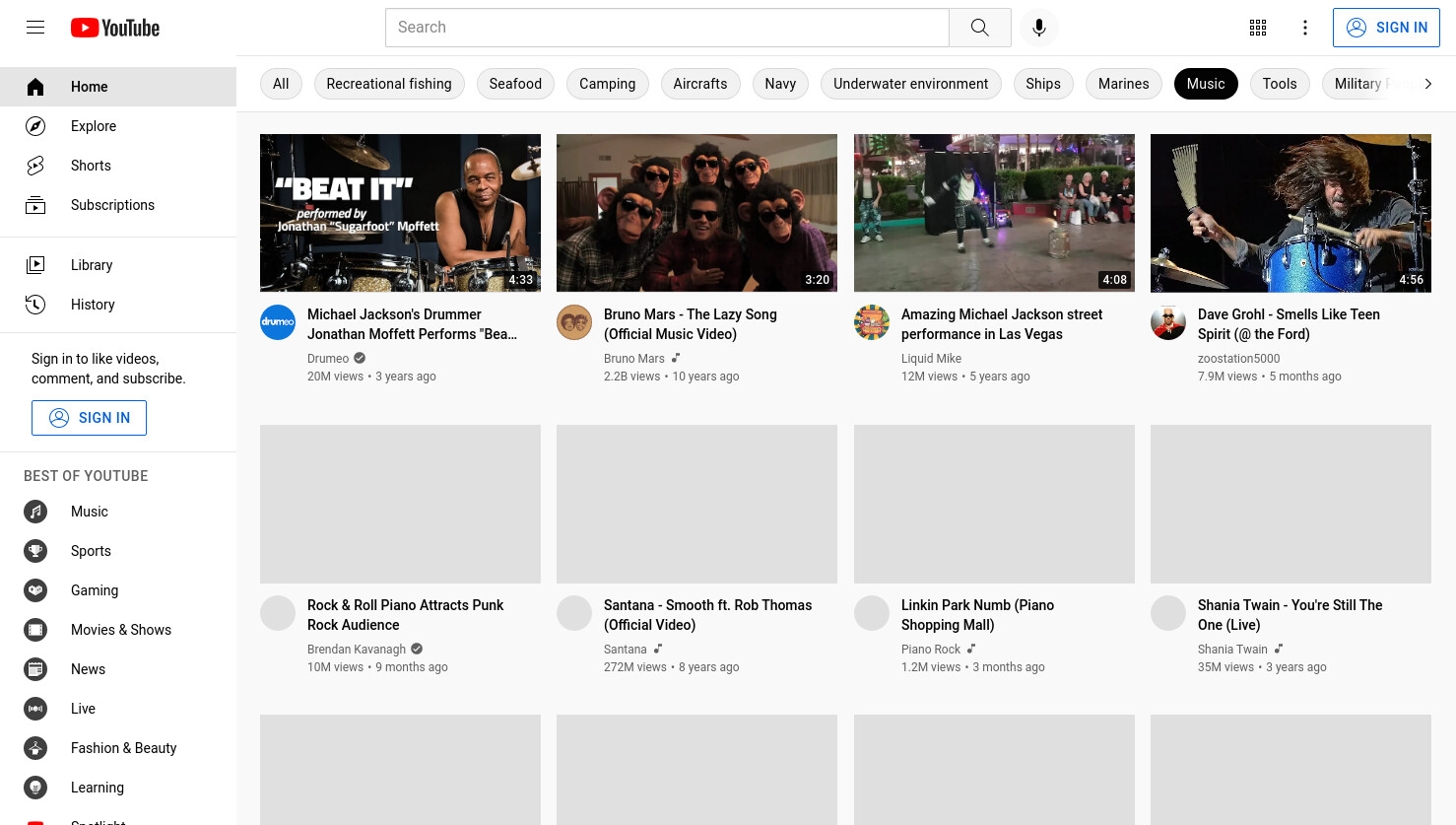Viewport: 1456px width, 825px height.
Task: Show more filter chips with right chevron
Action: tap(1427, 84)
